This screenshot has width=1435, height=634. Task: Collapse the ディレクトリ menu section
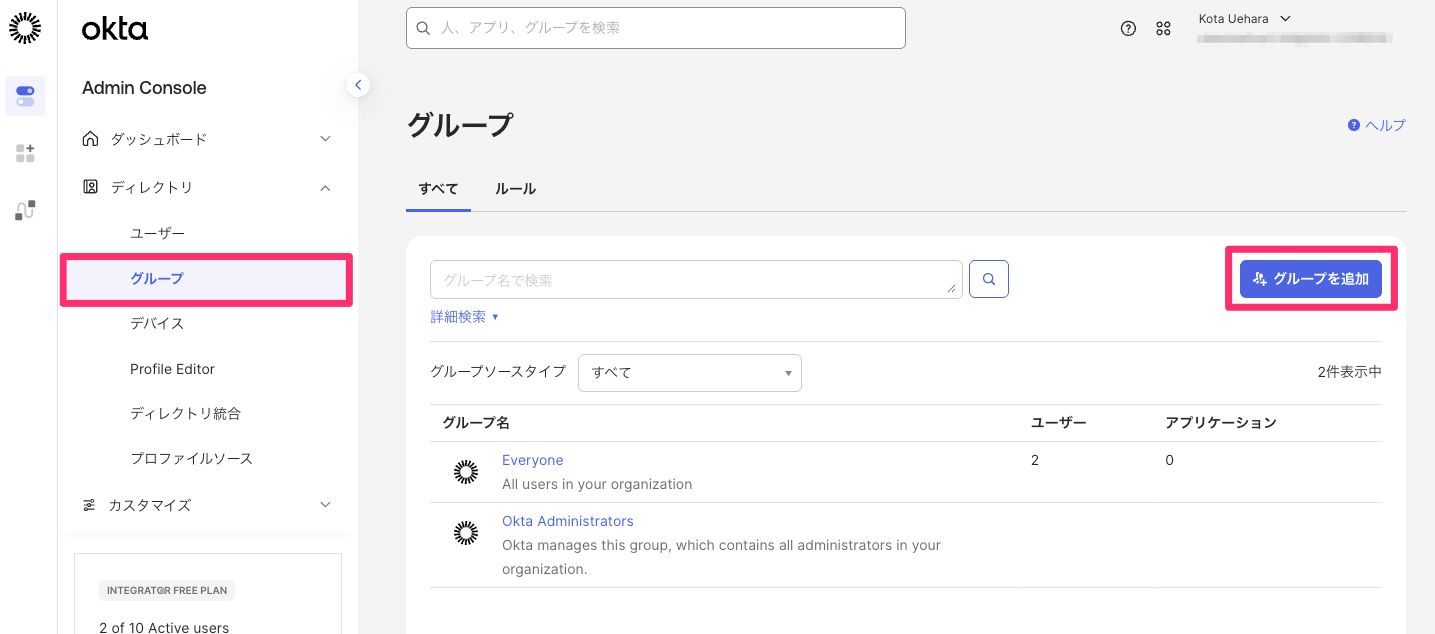207,187
